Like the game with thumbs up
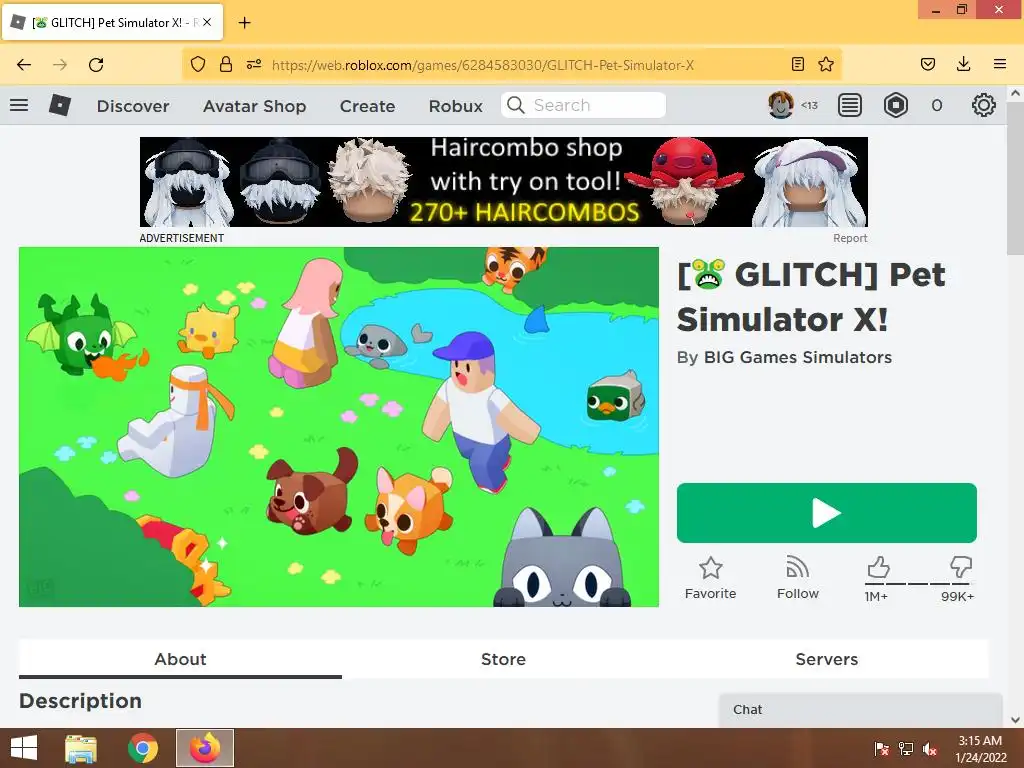 [x=878, y=568]
